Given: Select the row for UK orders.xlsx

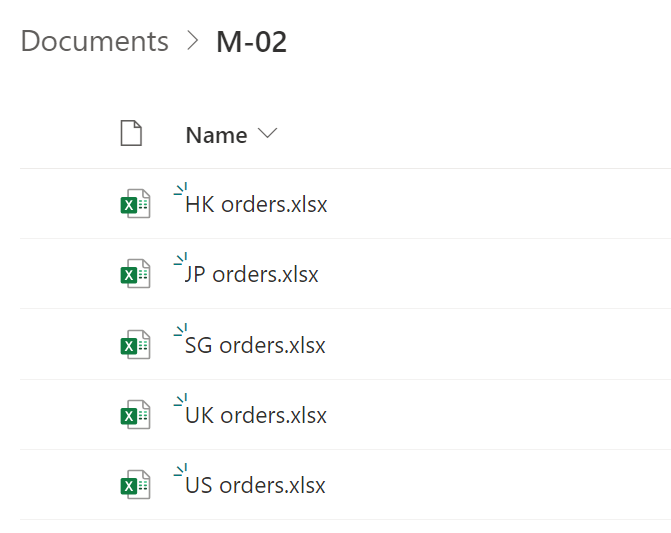Looking at the screenshot, I should tap(345, 415).
